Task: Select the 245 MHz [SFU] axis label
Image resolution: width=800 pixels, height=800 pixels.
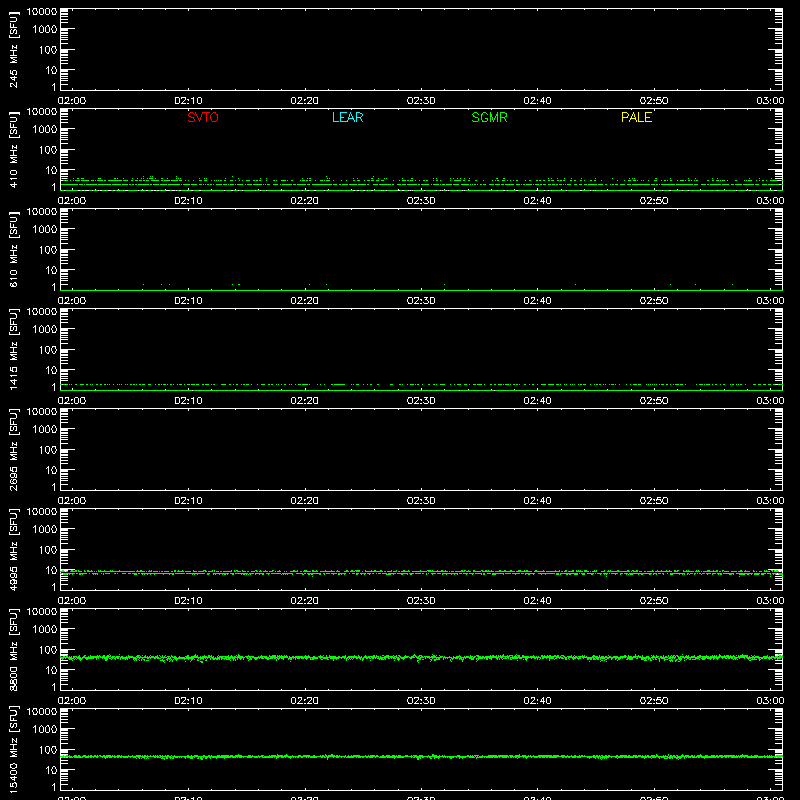Action: click(13, 49)
